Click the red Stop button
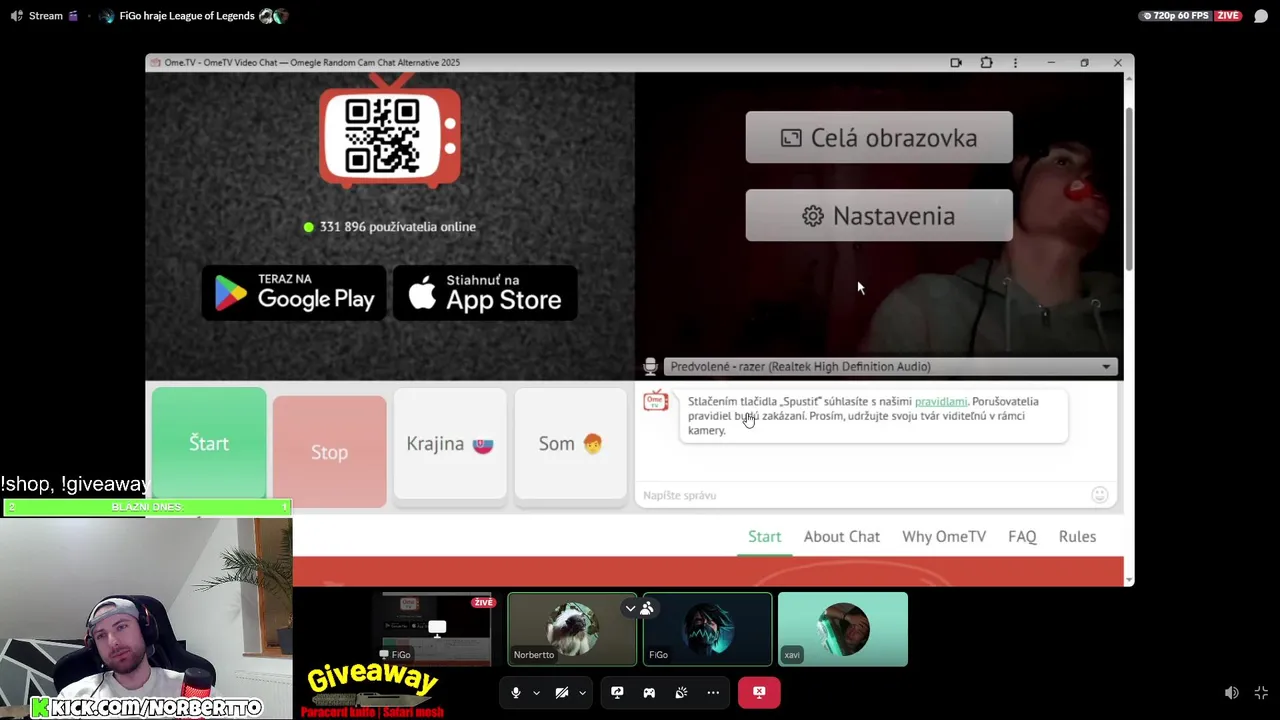 click(x=329, y=452)
